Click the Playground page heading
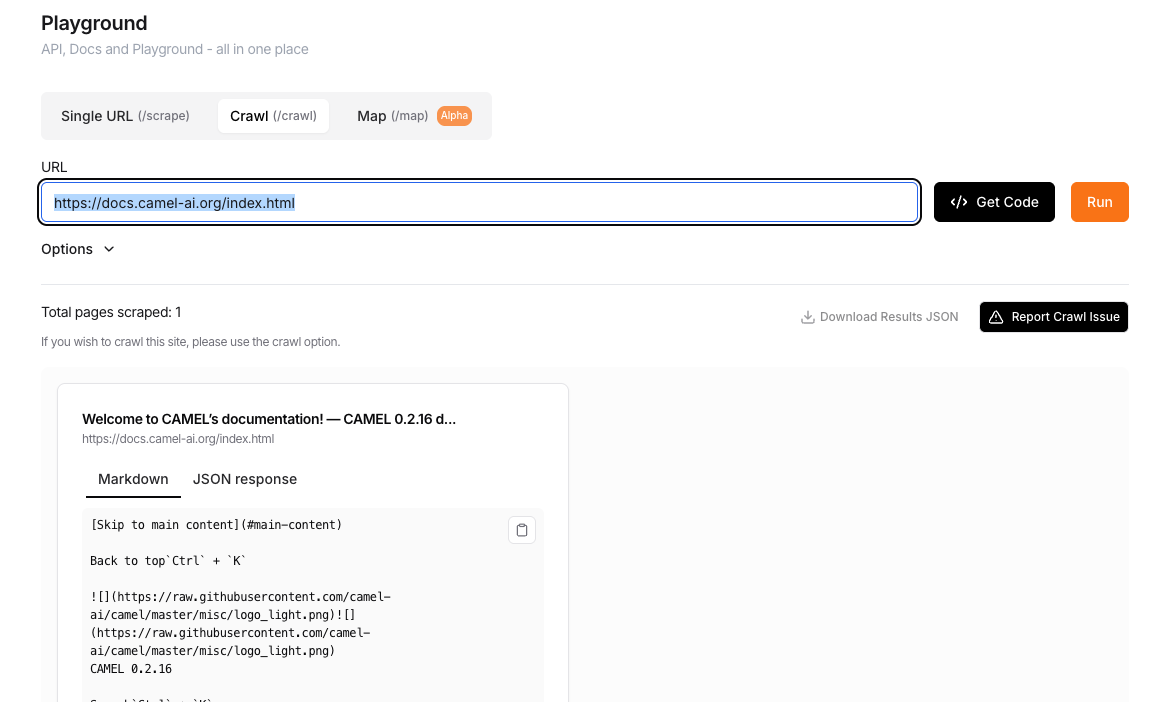The image size is (1167, 702). (x=94, y=23)
